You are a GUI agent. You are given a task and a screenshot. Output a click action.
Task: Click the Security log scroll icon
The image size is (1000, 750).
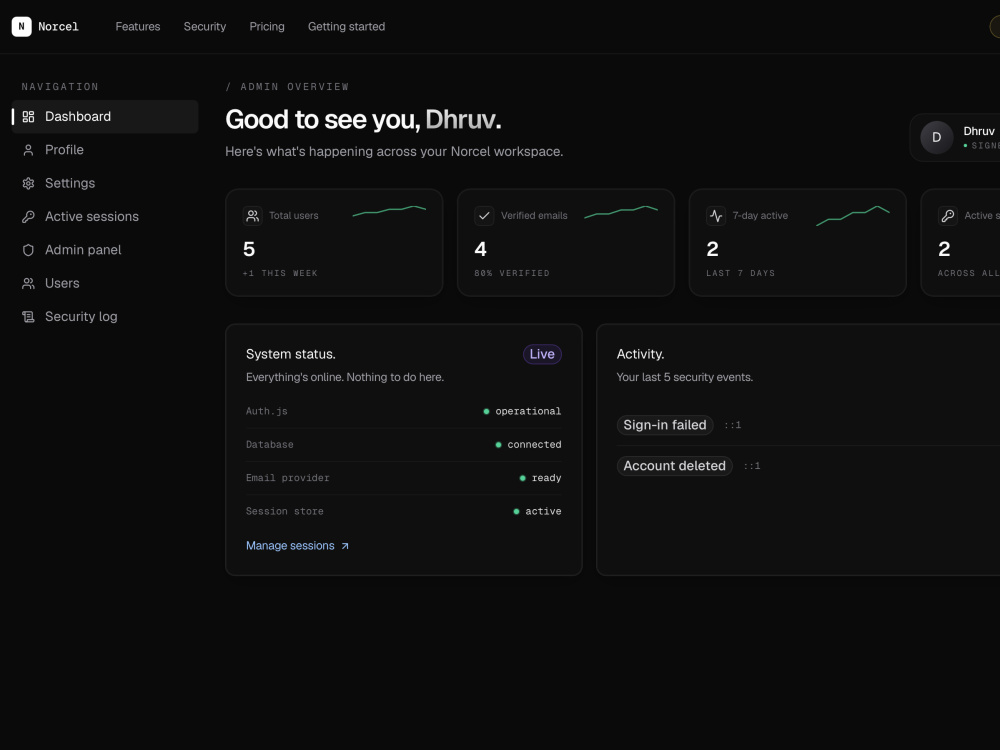coord(28,316)
